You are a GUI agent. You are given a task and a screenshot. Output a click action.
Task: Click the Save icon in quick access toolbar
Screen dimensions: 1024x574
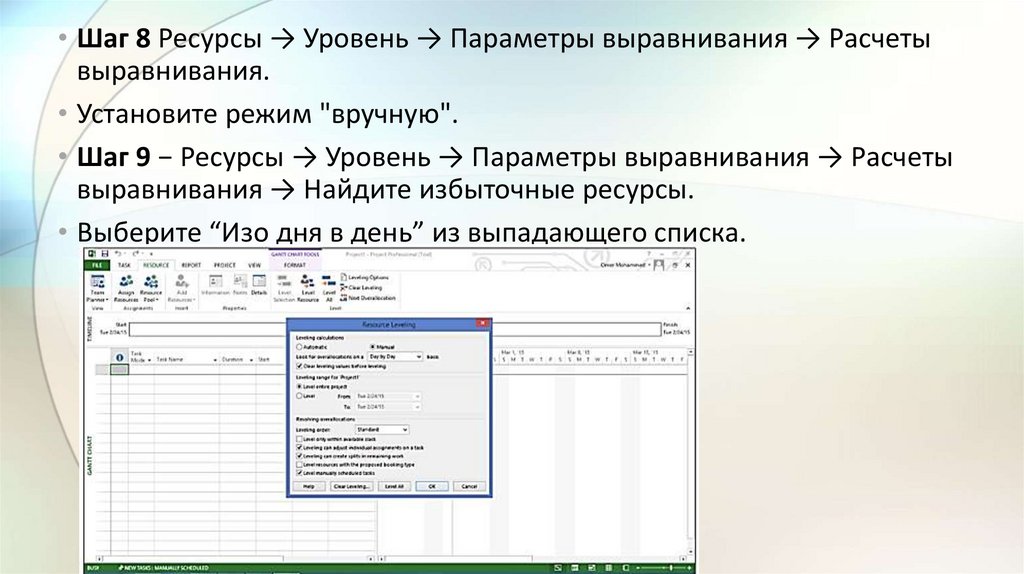click(x=104, y=253)
